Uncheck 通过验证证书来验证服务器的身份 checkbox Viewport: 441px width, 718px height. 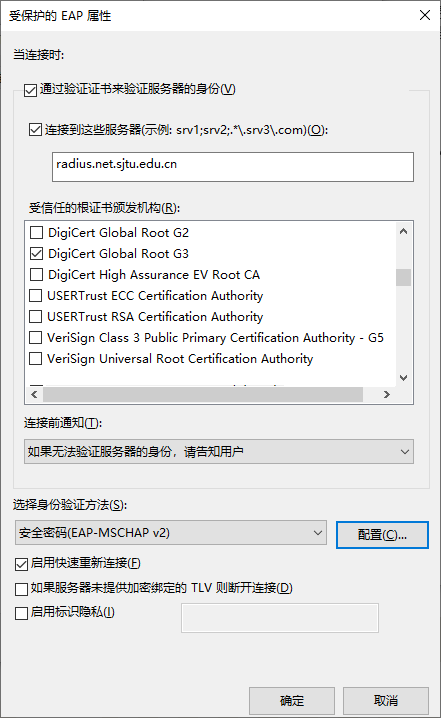31,90
